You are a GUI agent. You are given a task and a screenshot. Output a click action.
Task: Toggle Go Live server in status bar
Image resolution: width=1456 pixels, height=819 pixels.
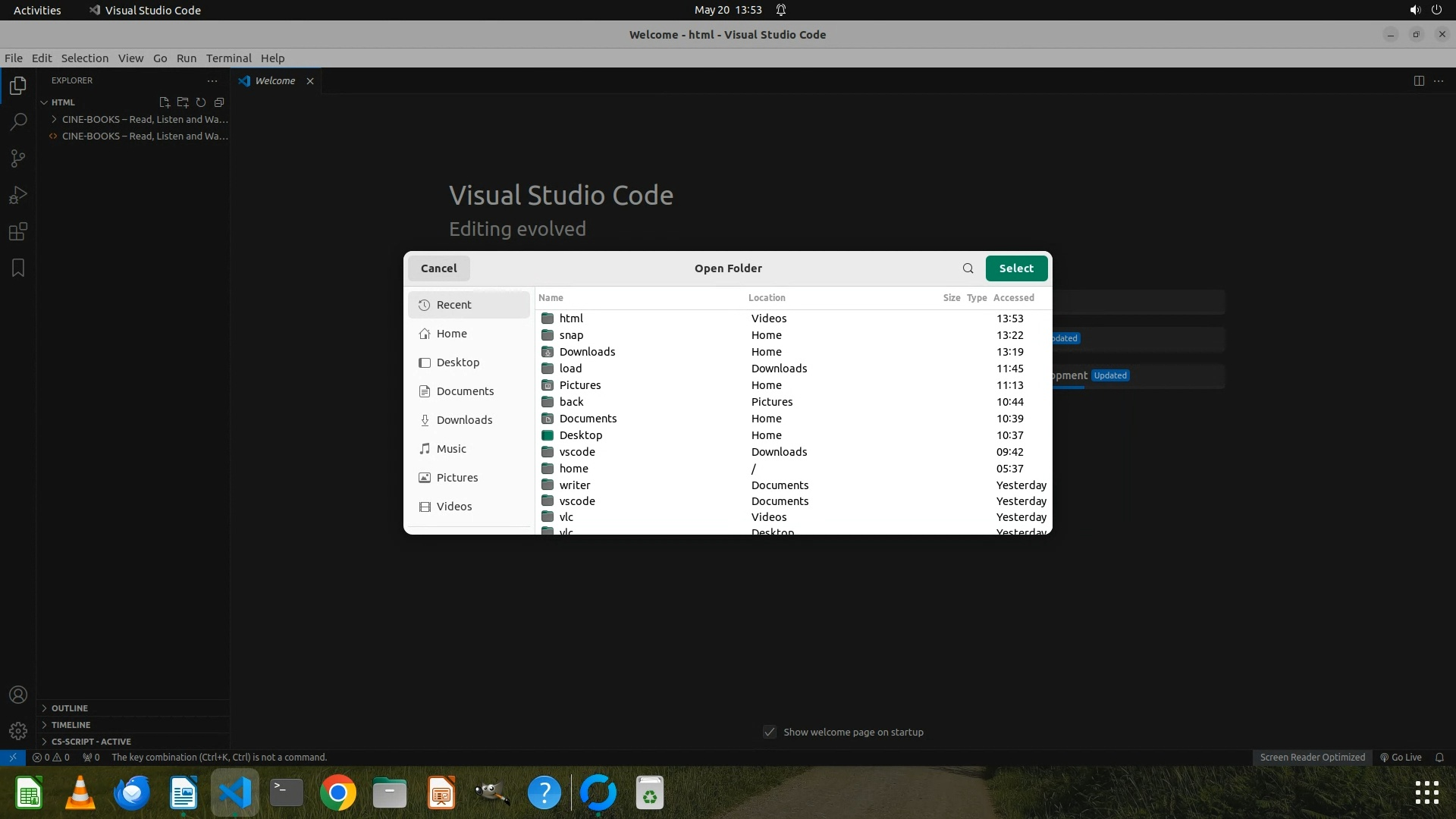pyautogui.click(x=1401, y=758)
